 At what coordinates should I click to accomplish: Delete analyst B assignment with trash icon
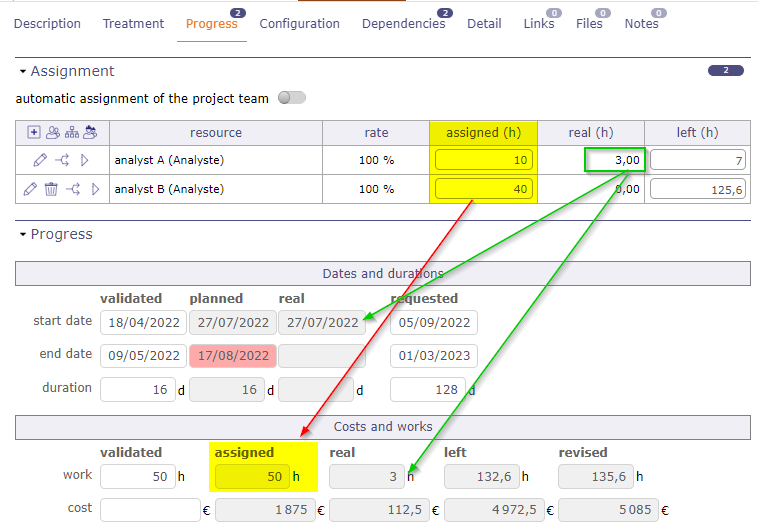point(51,189)
